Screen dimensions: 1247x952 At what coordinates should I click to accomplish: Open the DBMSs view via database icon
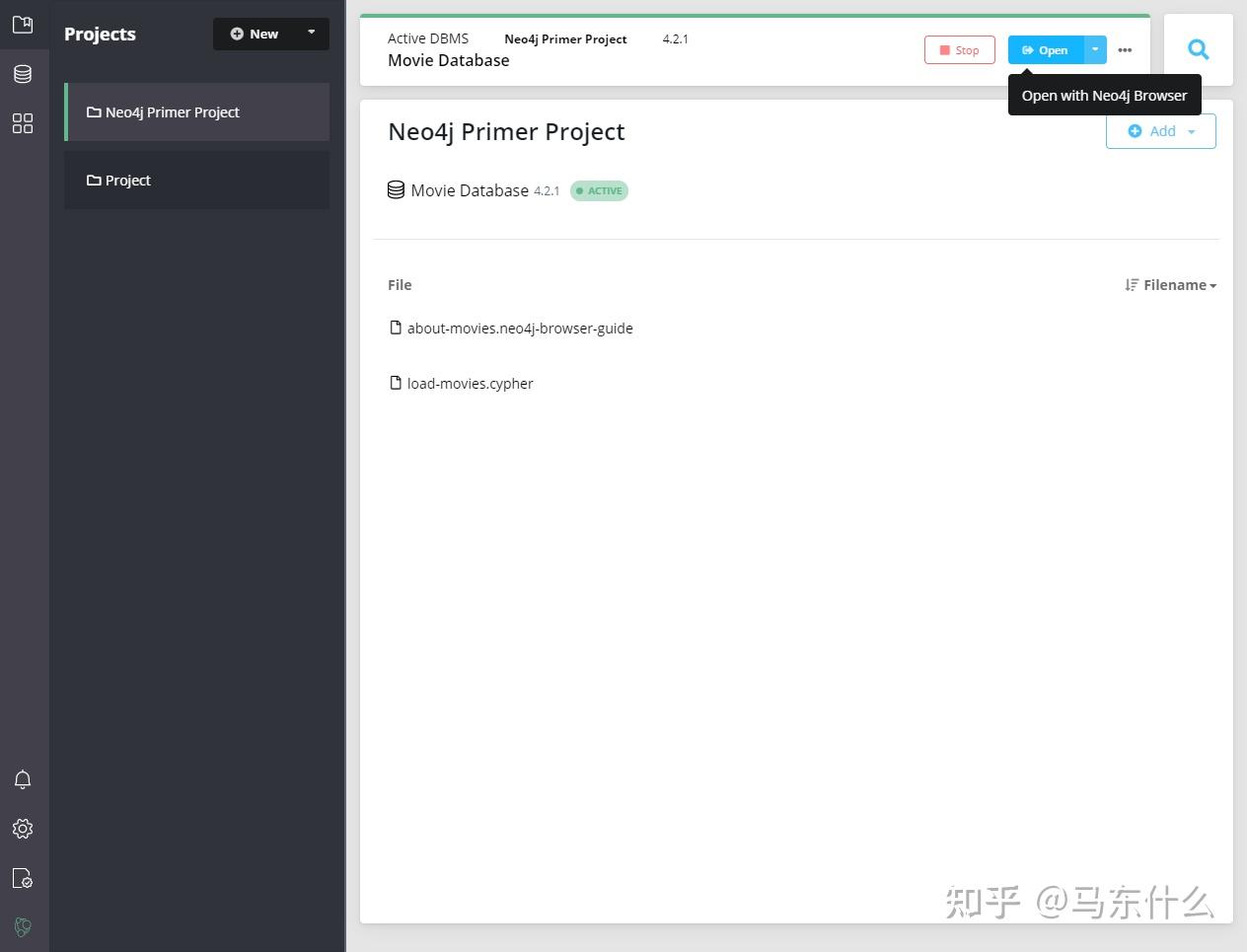(x=22, y=73)
